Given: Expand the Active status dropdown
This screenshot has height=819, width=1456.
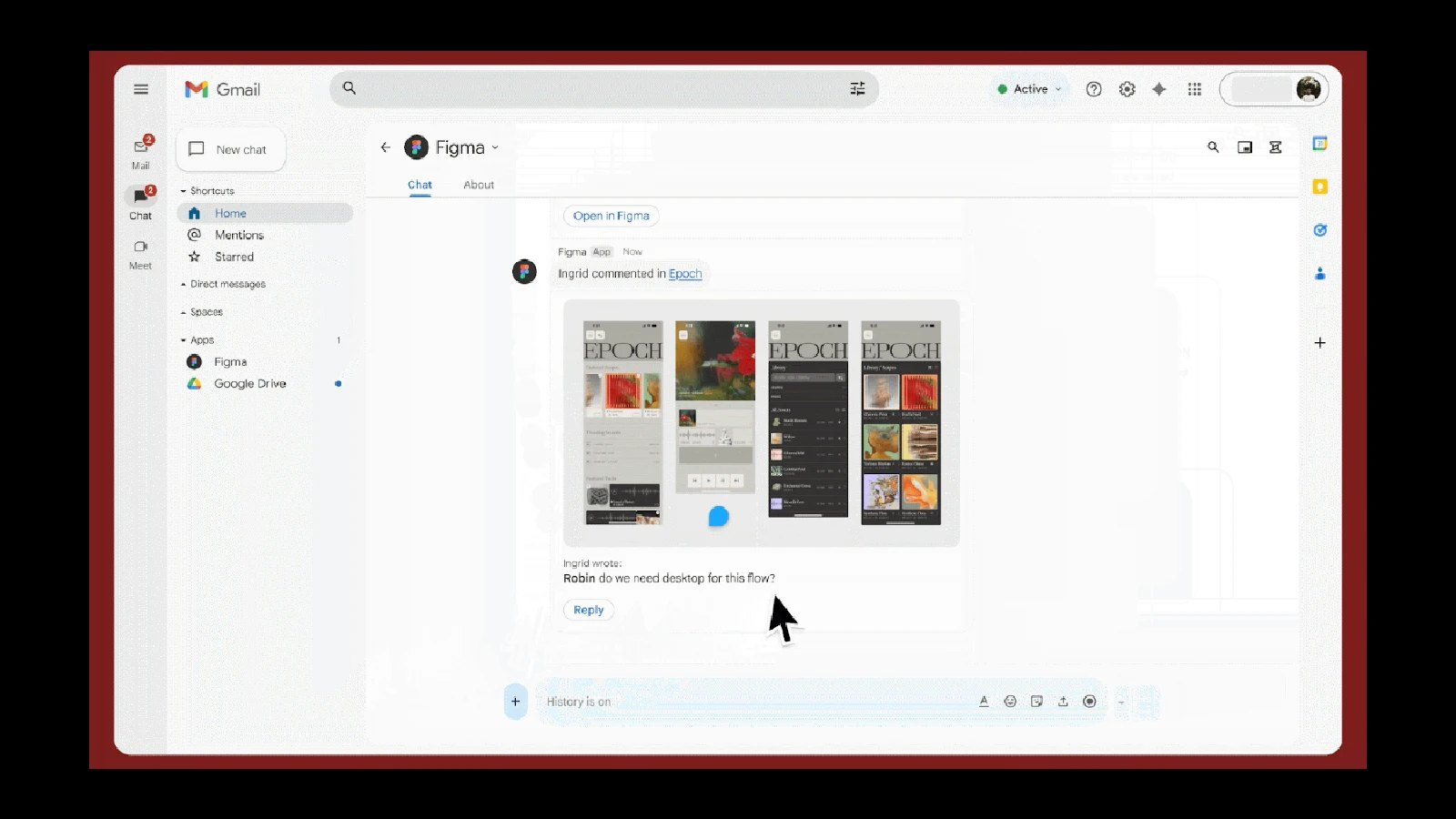Looking at the screenshot, I should click(1030, 89).
